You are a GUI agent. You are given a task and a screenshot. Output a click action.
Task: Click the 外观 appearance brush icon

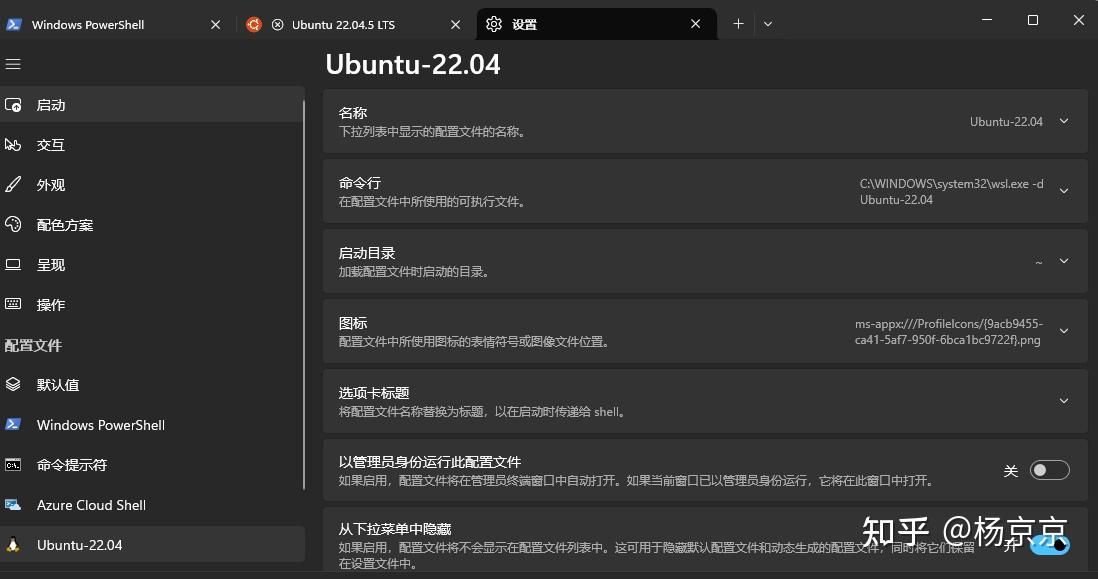click(13, 185)
